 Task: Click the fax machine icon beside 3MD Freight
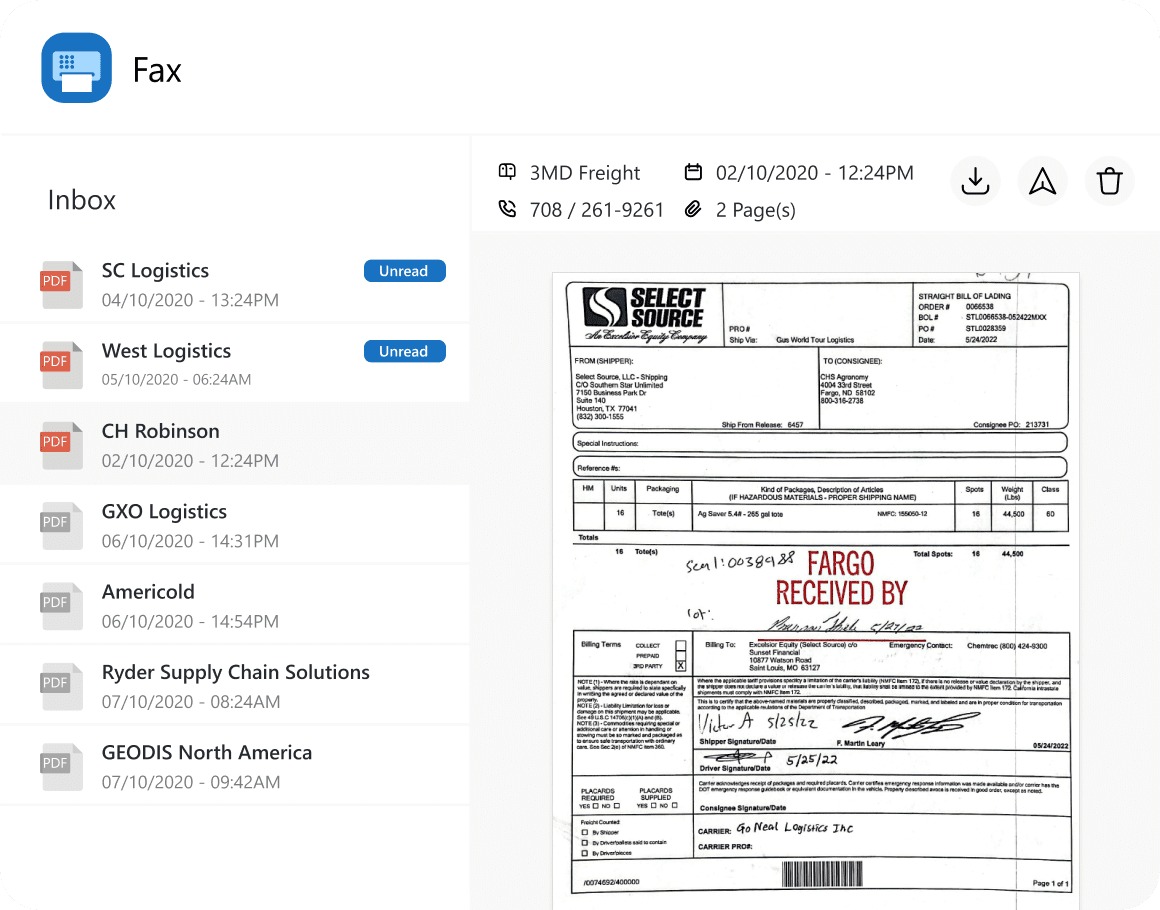pyautogui.click(x=506, y=172)
